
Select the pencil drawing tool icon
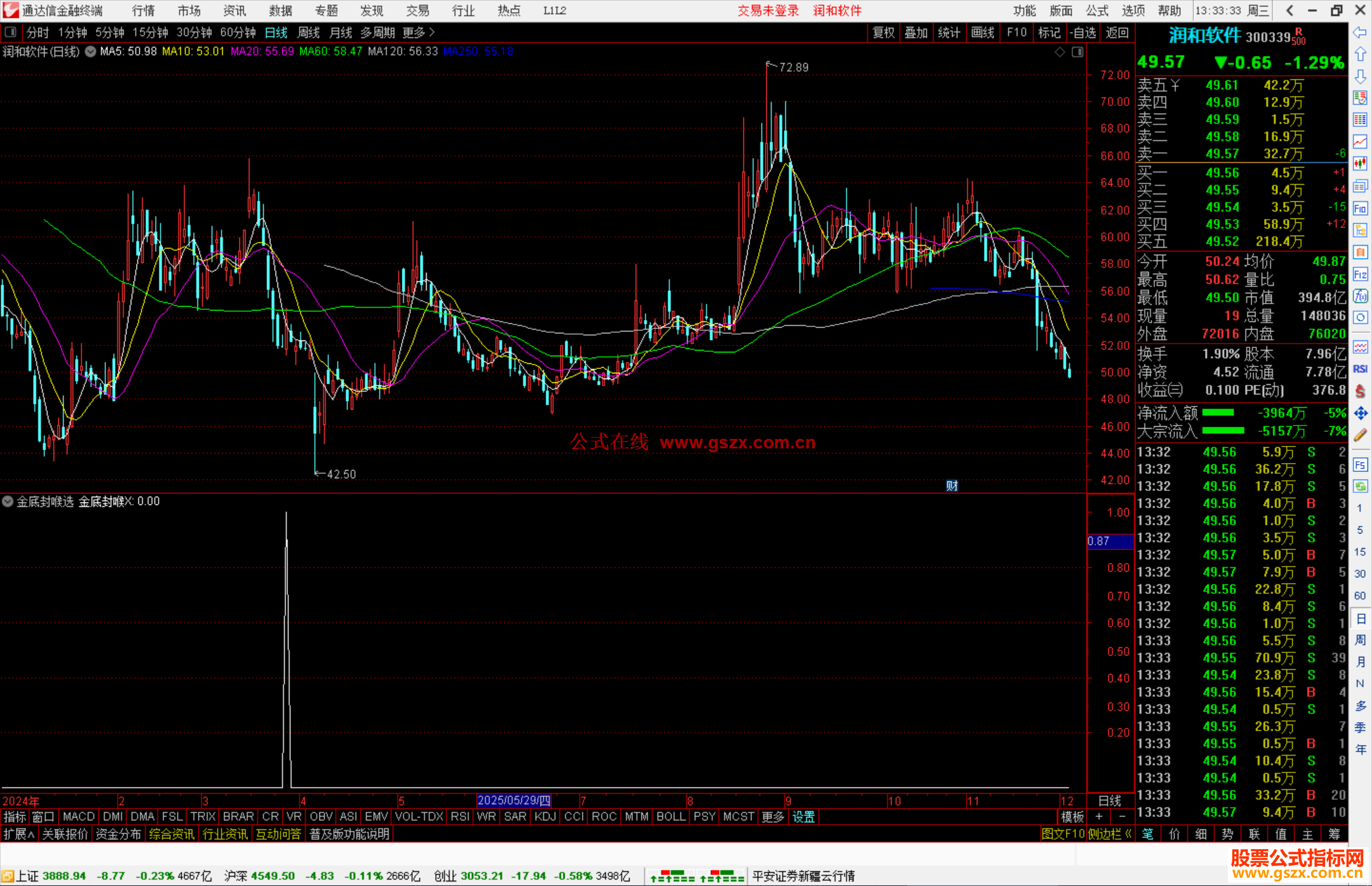pos(1360,435)
